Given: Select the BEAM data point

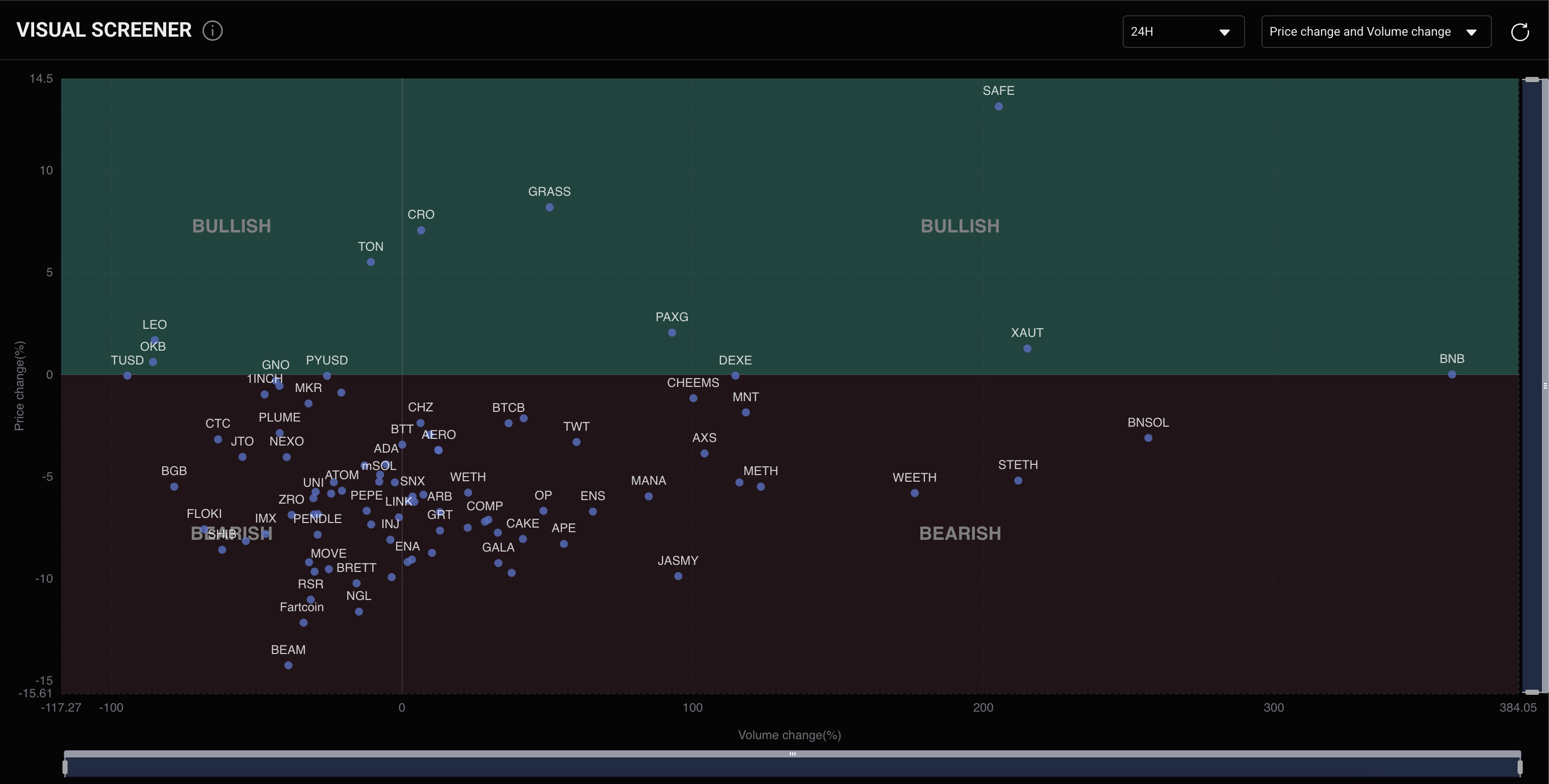Looking at the screenshot, I should click(x=288, y=665).
